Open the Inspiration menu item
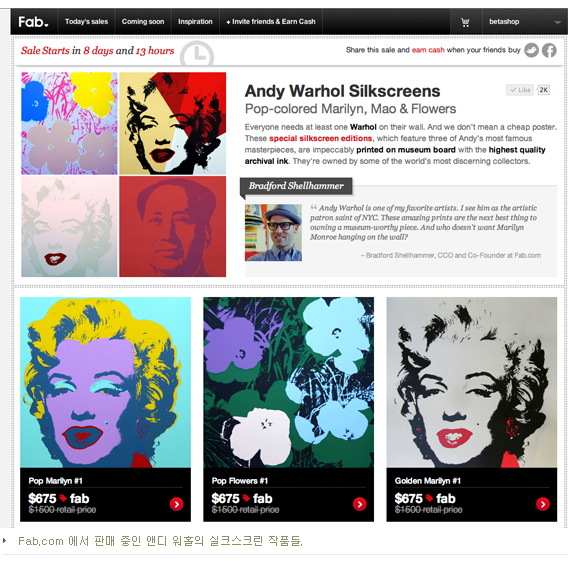Screen dimensions: 568x572 click(195, 22)
